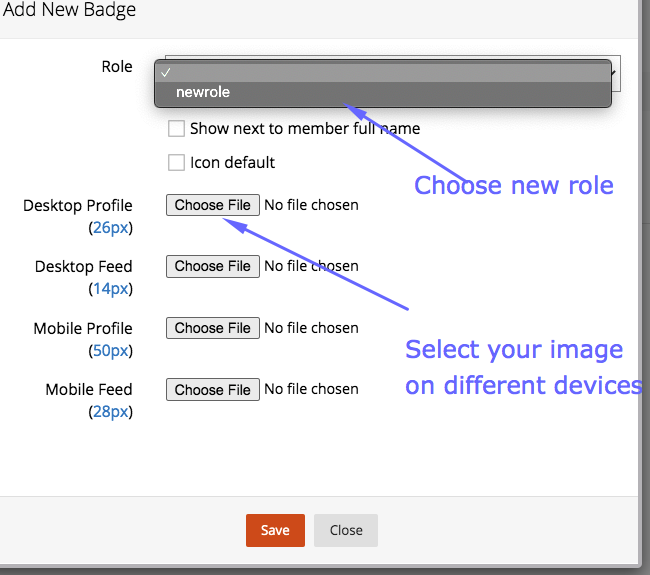The image size is (650, 575).
Task: Click No file chosen beside Mobile Feed
Action: tap(311, 389)
